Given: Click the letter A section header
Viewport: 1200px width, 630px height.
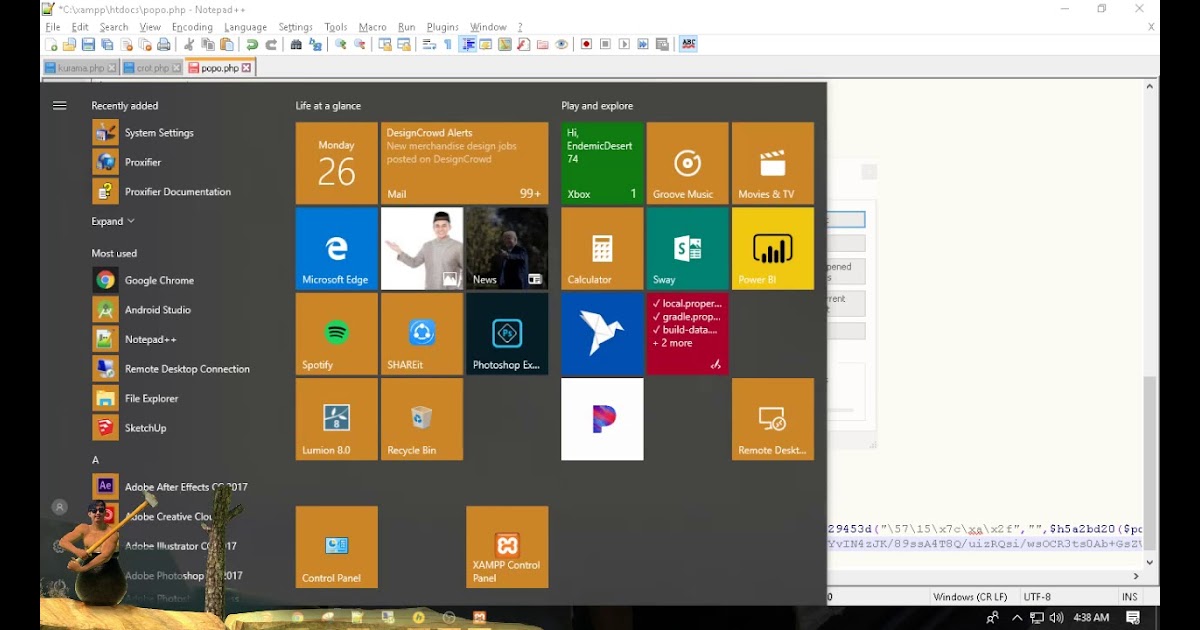Looking at the screenshot, I should [x=96, y=460].
